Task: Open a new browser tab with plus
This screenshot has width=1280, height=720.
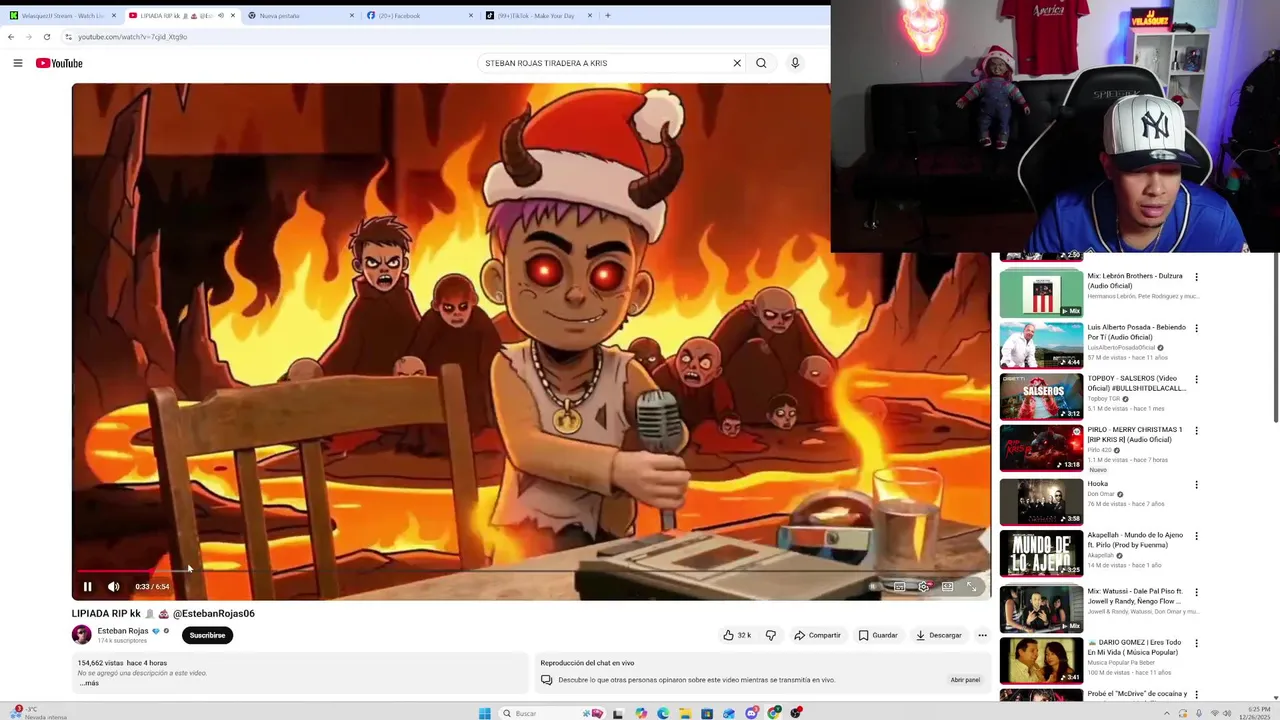Action: (x=607, y=16)
